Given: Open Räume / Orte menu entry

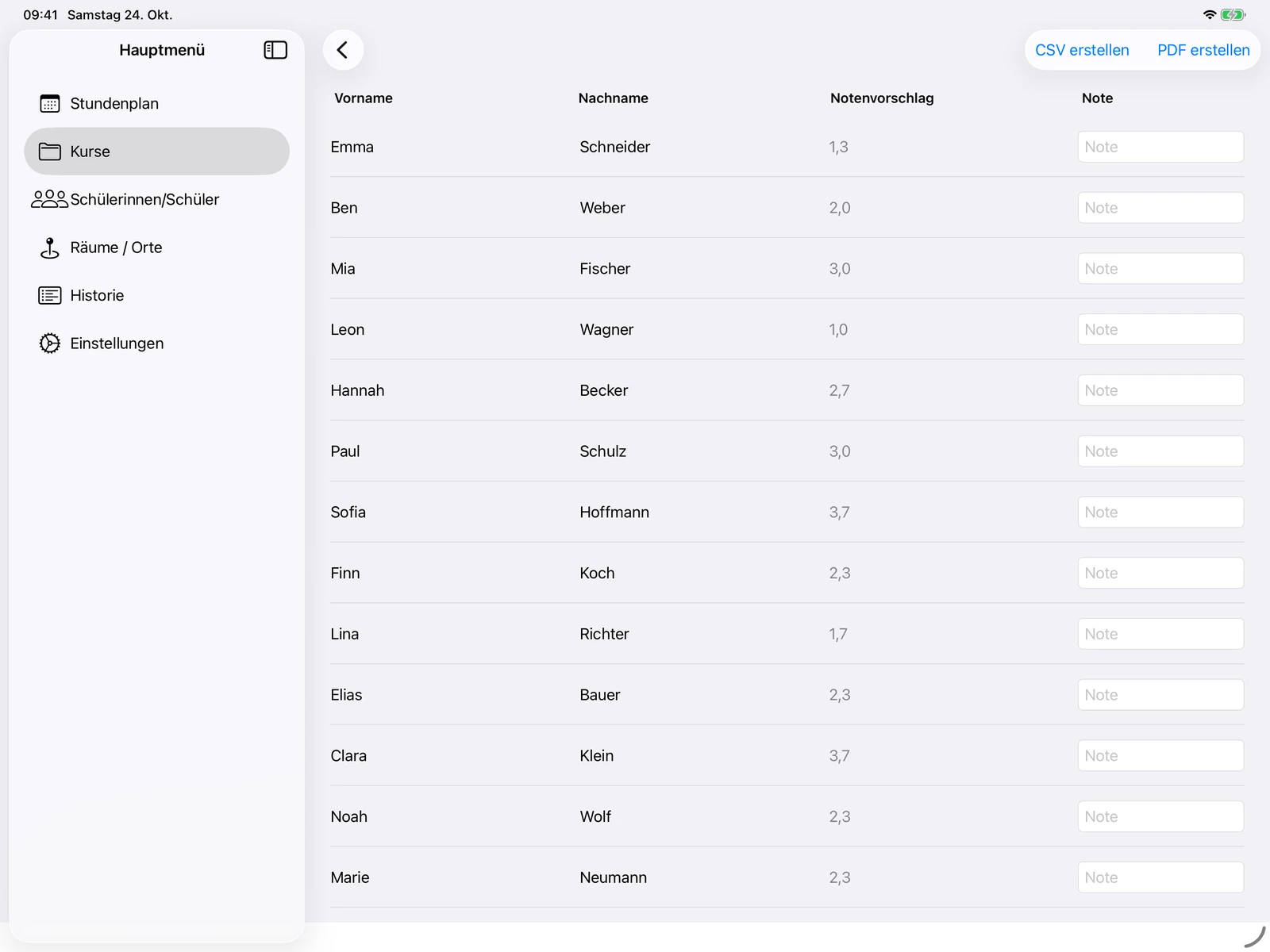Looking at the screenshot, I should [157, 248].
